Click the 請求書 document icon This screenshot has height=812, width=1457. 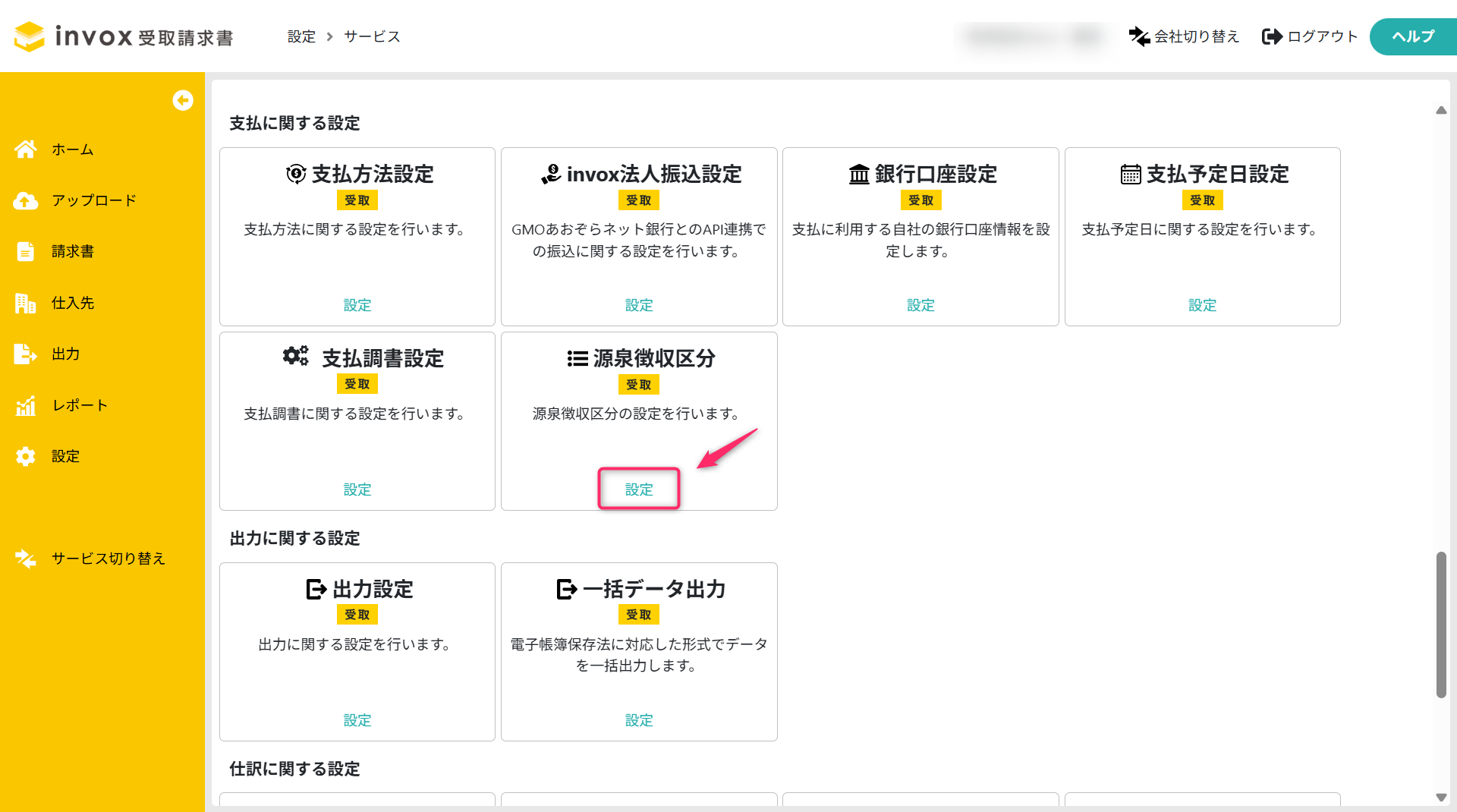pos(26,251)
